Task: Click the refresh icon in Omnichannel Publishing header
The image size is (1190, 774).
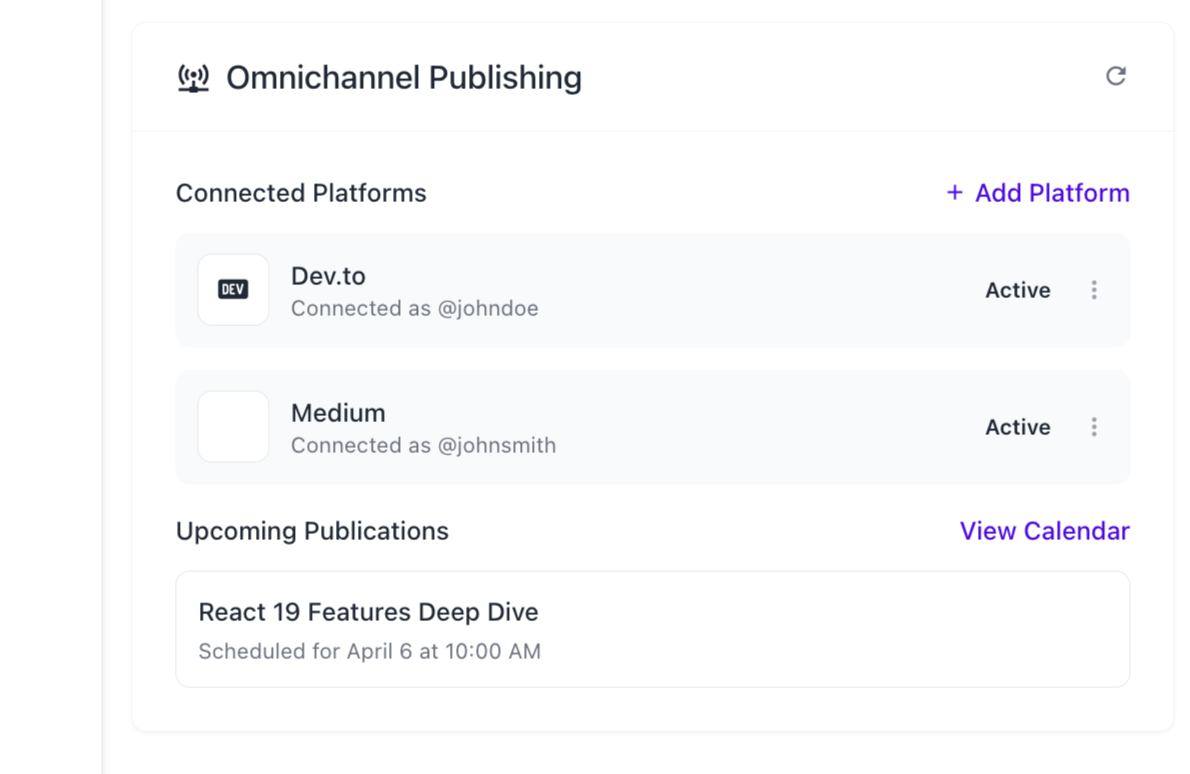Action: pyautogui.click(x=1115, y=76)
